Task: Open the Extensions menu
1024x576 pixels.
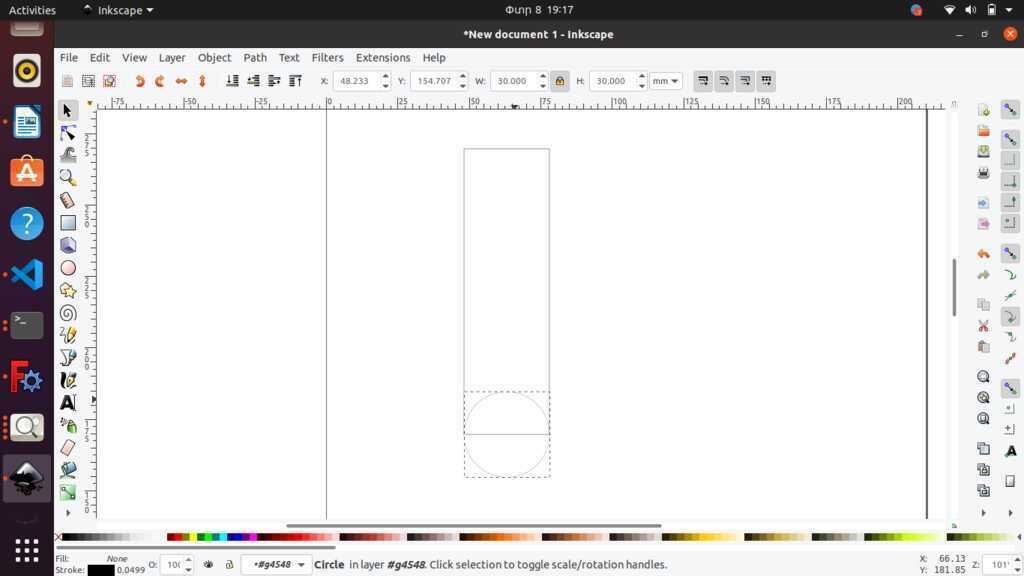Action: 383,57
